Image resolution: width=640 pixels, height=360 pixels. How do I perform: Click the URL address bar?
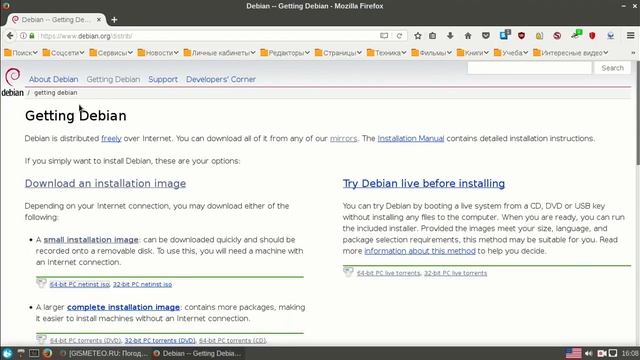208,36
